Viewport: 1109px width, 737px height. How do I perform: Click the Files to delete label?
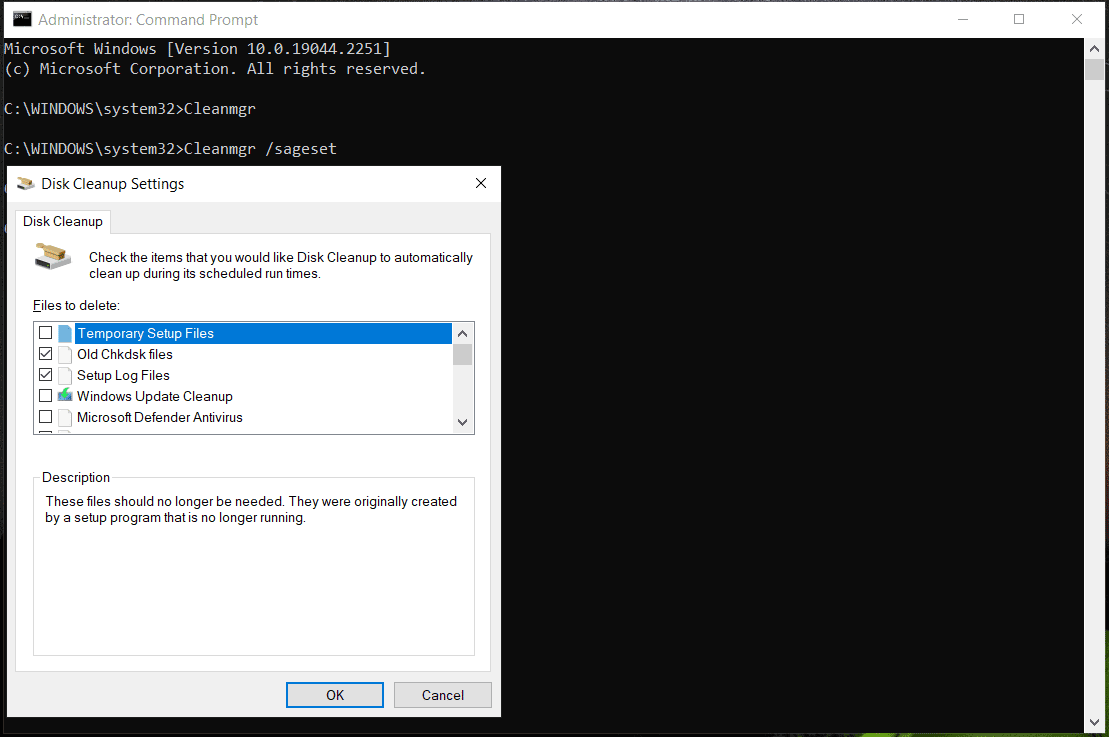[76, 306]
